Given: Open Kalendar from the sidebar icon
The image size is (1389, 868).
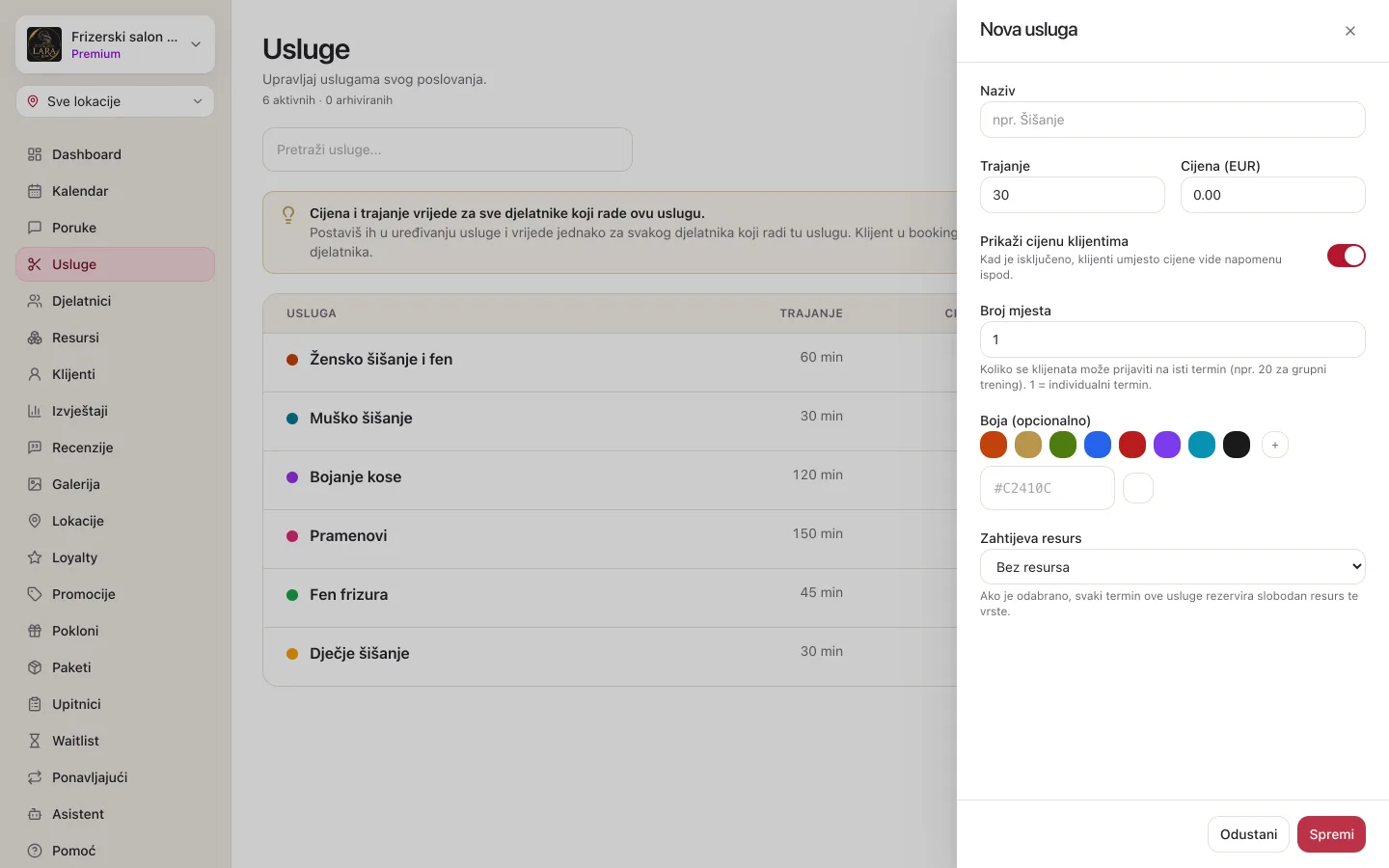Looking at the screenshot, I should 35,191.
